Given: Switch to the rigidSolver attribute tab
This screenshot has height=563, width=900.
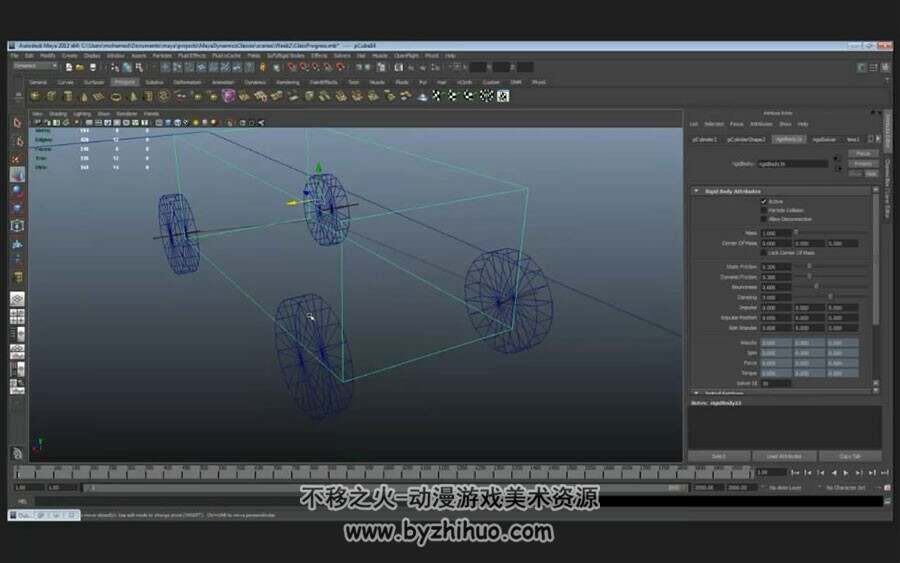Looking at the screenshot, I should (x=824, y=139).
